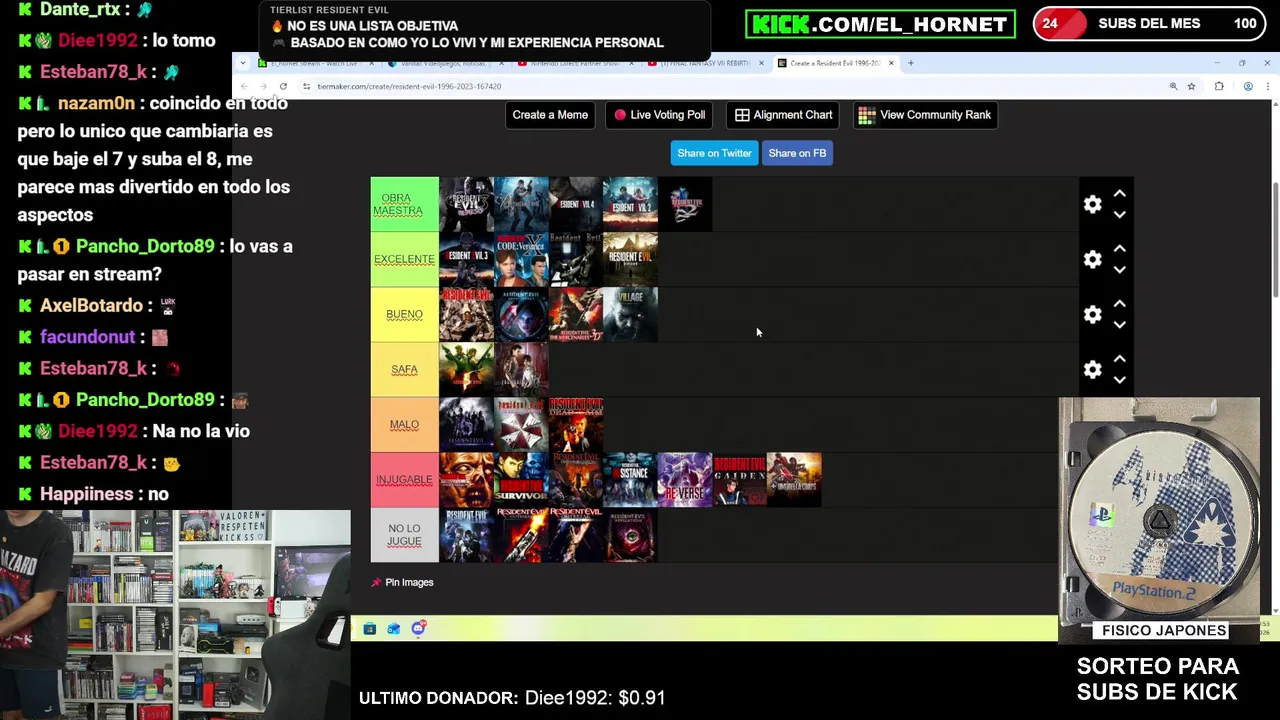The width and height of the screenshot is (1280, 720).
Task: Open settings gear for BUENO tier
Action: click(1092, 314)
